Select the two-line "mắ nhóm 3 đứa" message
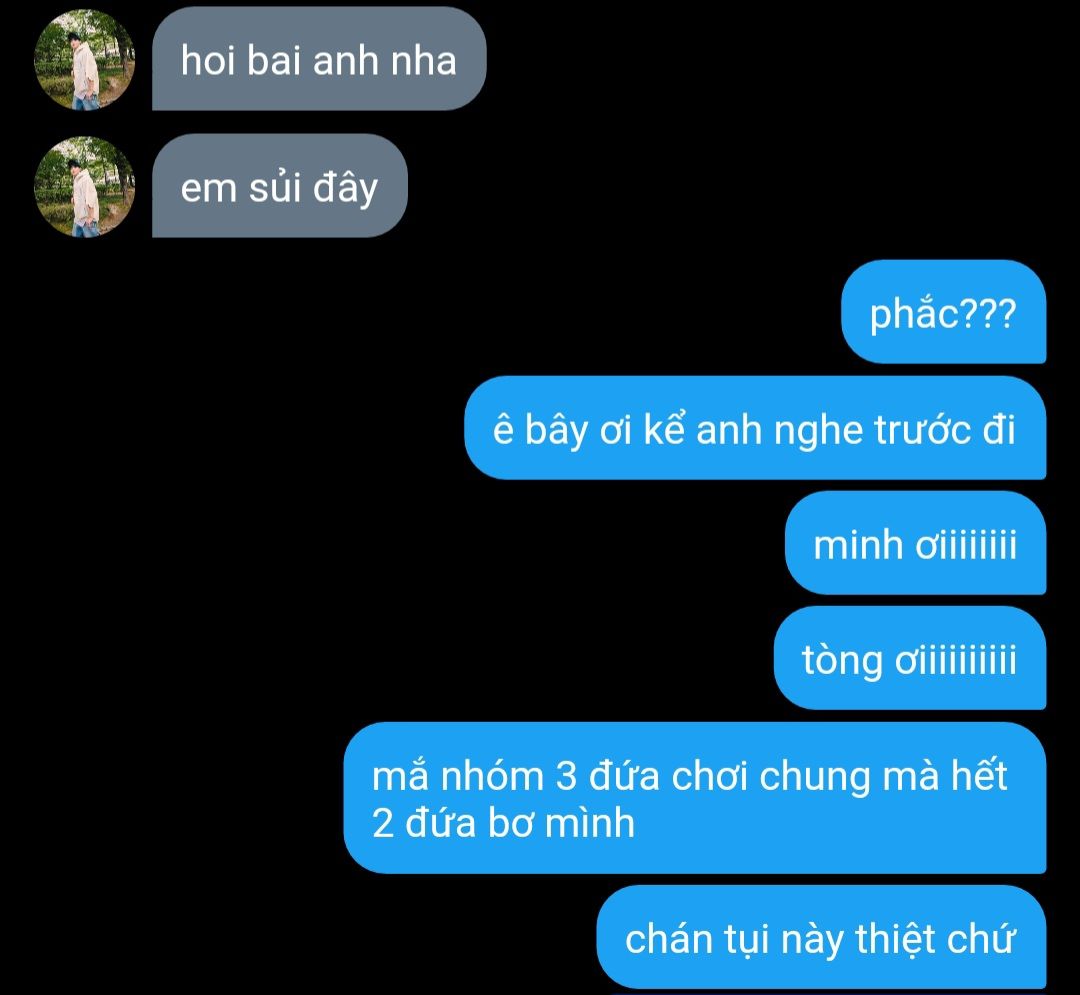Screen dimensions: 1080x995 click(x=695, y=798)
